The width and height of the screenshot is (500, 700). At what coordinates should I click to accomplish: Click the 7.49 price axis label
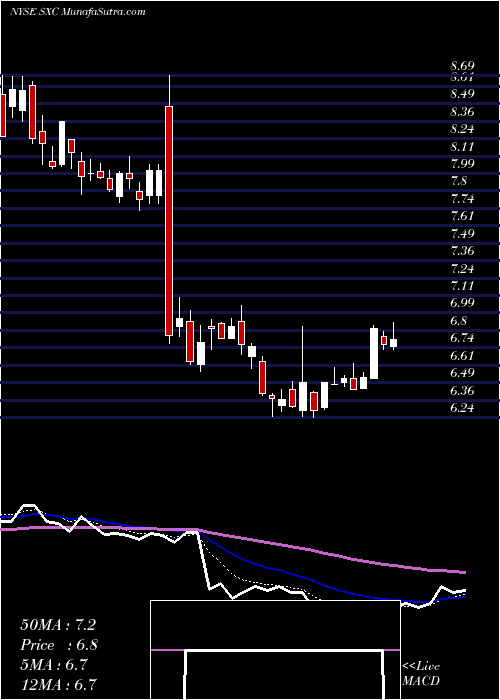coord(462,233)
